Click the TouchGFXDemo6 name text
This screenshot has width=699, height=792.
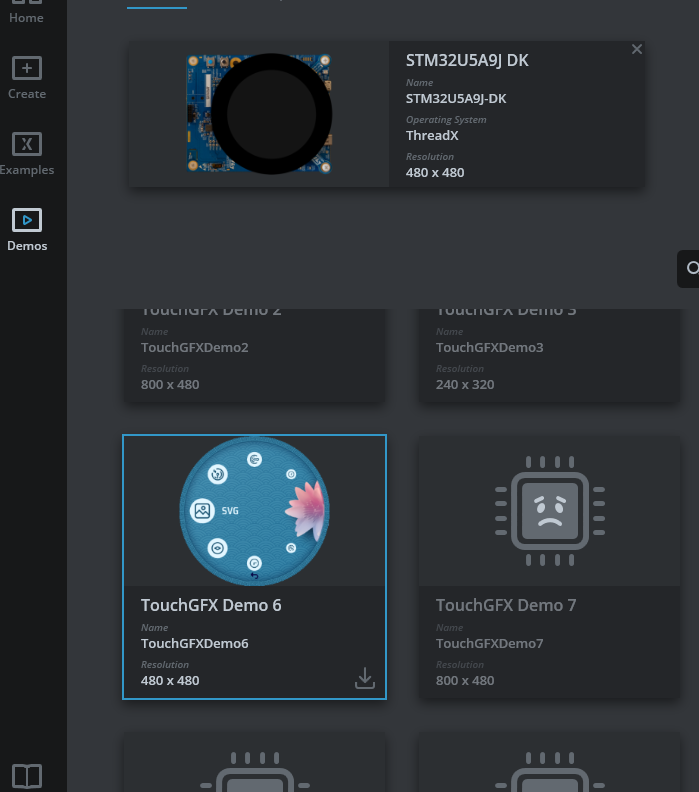[x=194, y=644]
